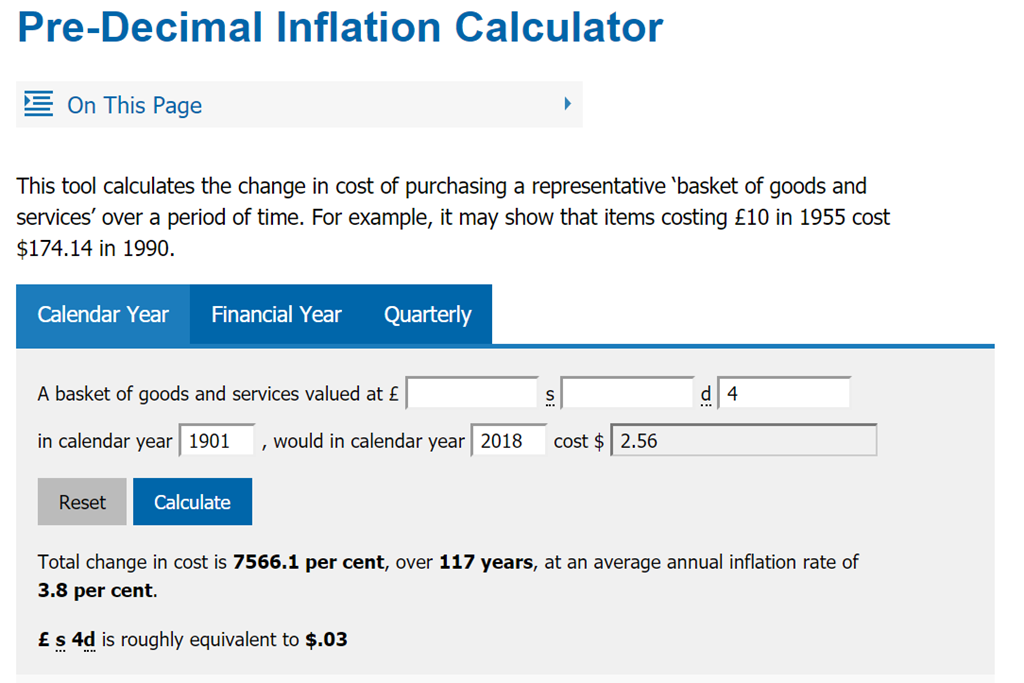Click the 's' abbreviation beside shillings field

tap(550, 395)
